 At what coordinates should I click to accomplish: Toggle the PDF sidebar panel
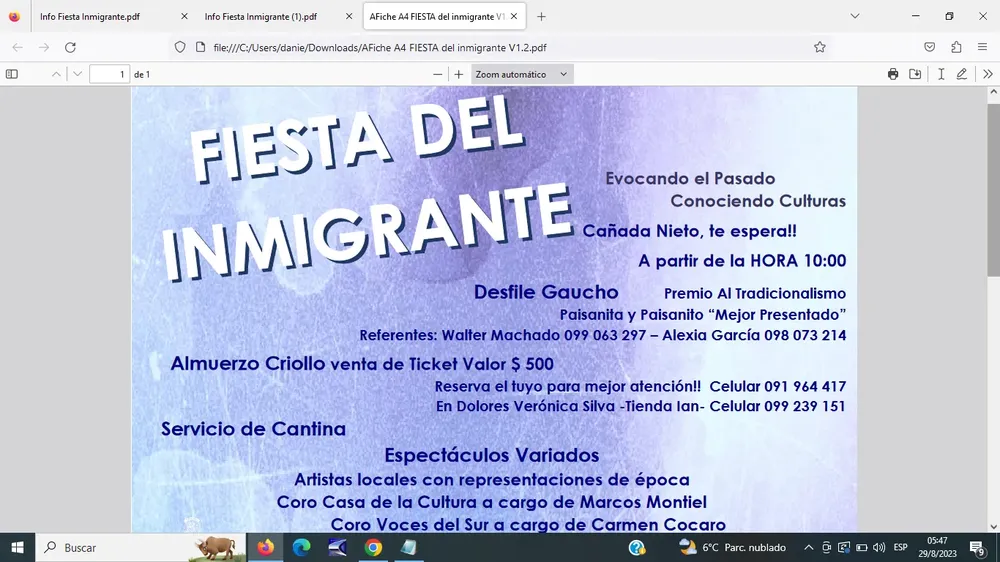click(x=11, y=74)
